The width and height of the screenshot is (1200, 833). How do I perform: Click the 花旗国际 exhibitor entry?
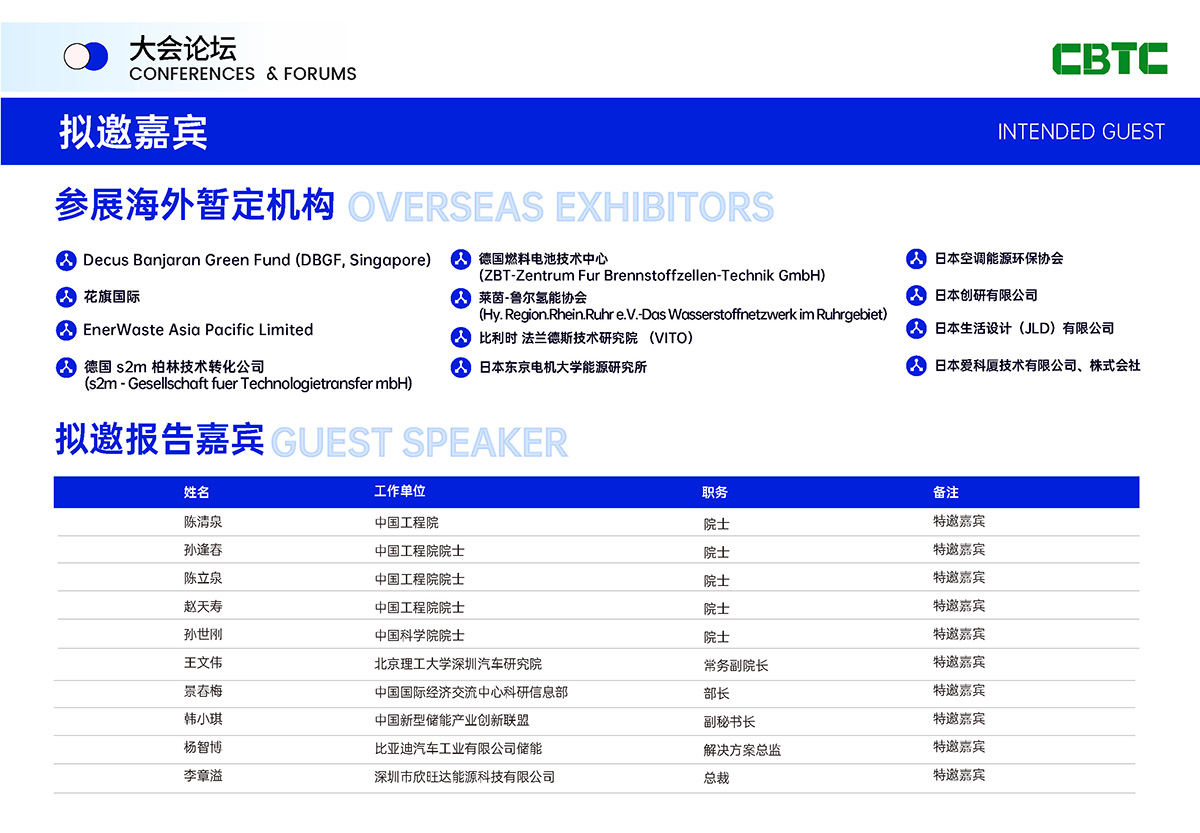[112, 297]
